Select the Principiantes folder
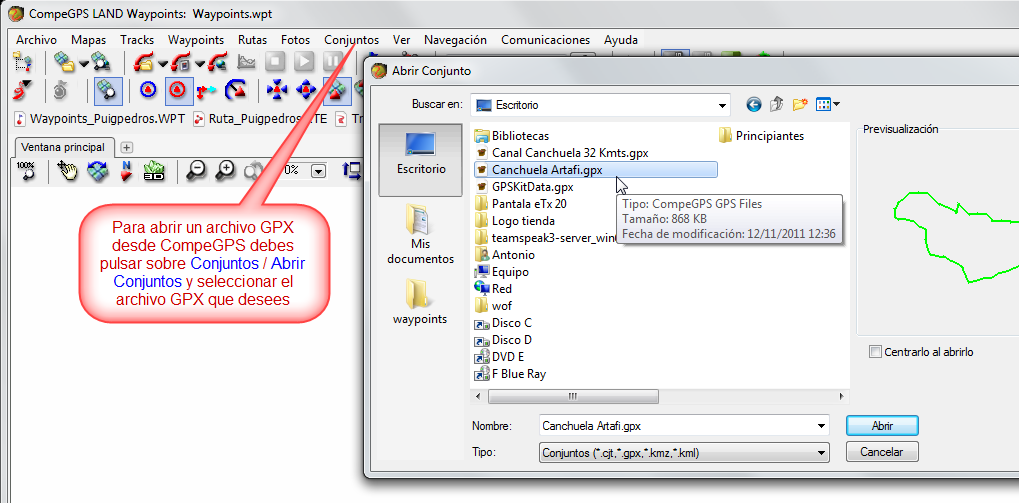This screenshot has width=1019, height=503. pyautogui.click(x=762, y=136)
